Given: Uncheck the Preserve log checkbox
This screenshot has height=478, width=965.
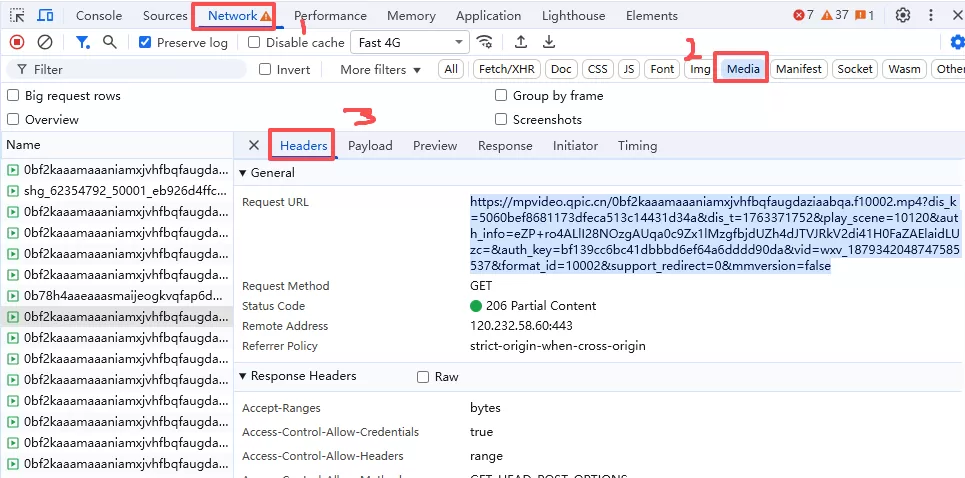Looking at the screenshot, I should (145, 43).
